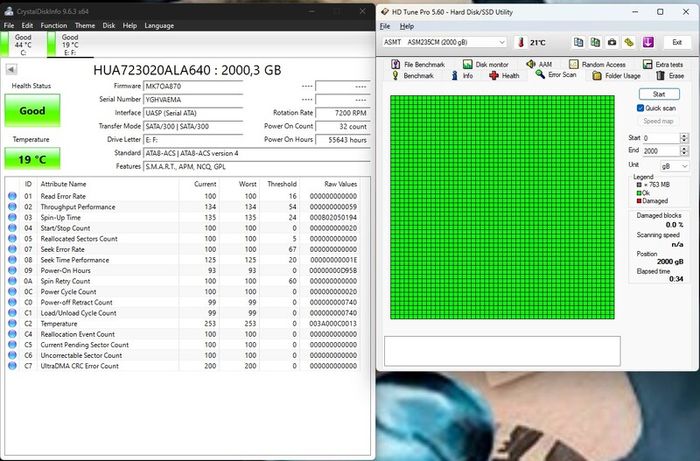Open the Function menu in CrystalDiskInfo
The width and height of the screenshot is (700, 461).
(x=54, y=25)
